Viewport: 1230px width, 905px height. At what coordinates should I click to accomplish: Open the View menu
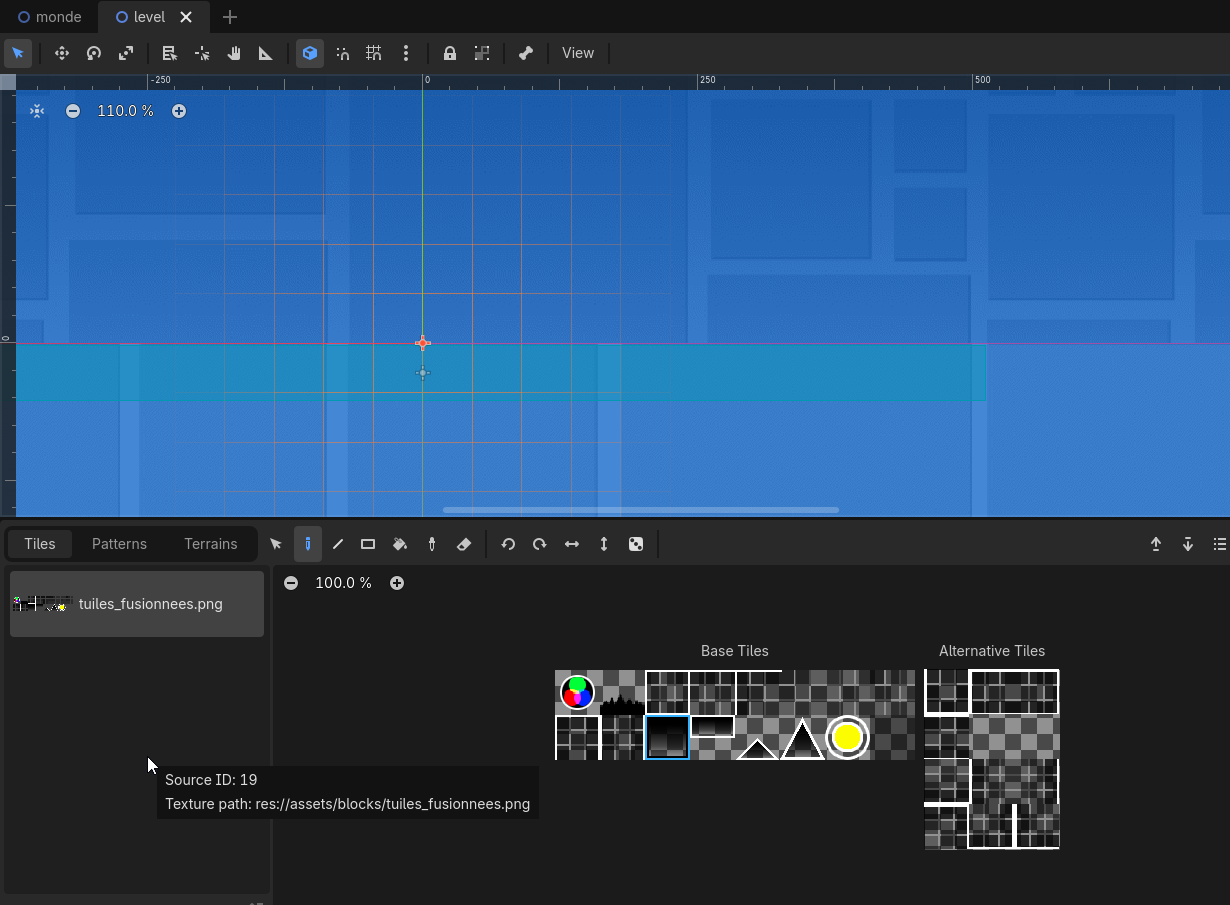coord(578,53)
